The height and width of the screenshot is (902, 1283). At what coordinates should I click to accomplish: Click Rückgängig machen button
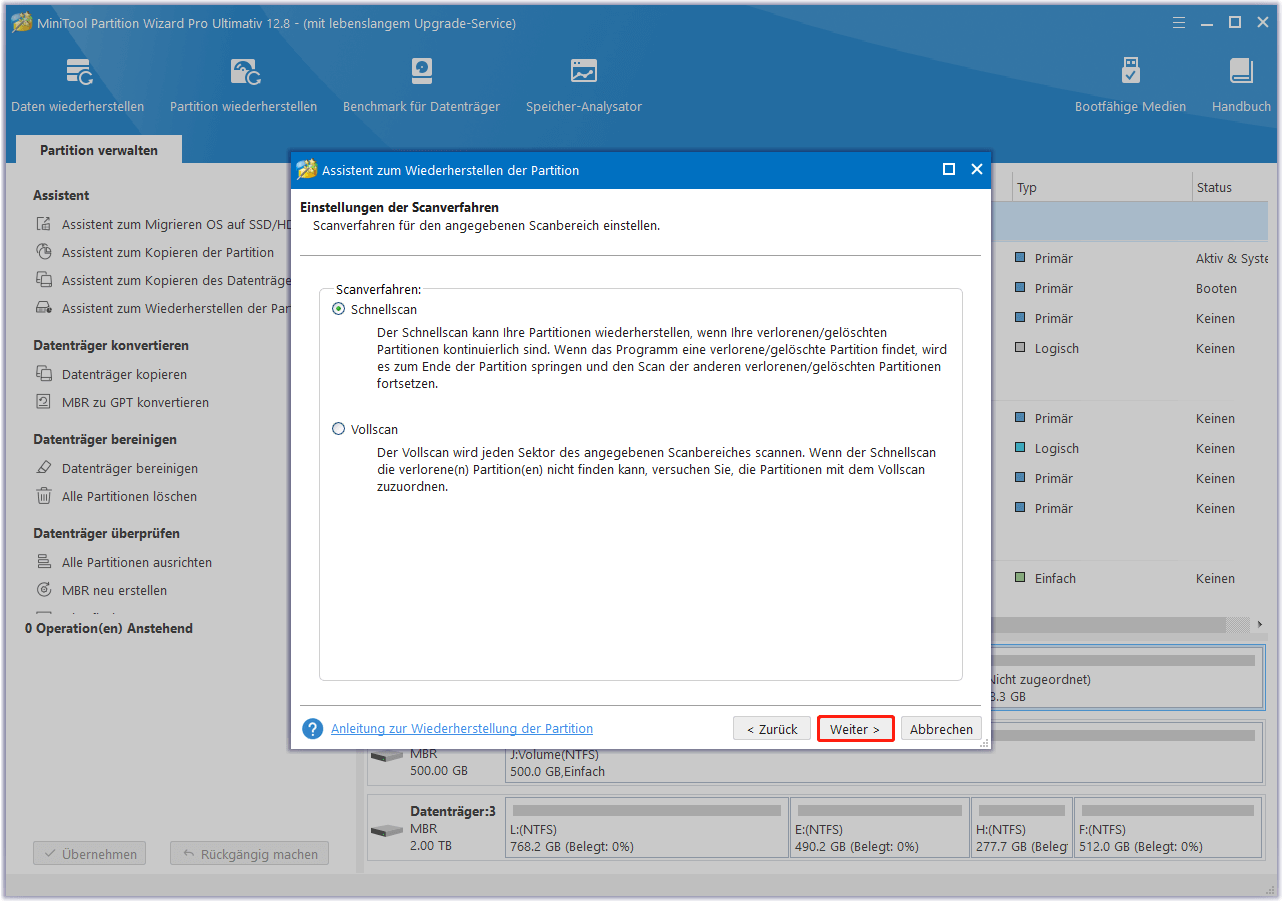point(249,854)
